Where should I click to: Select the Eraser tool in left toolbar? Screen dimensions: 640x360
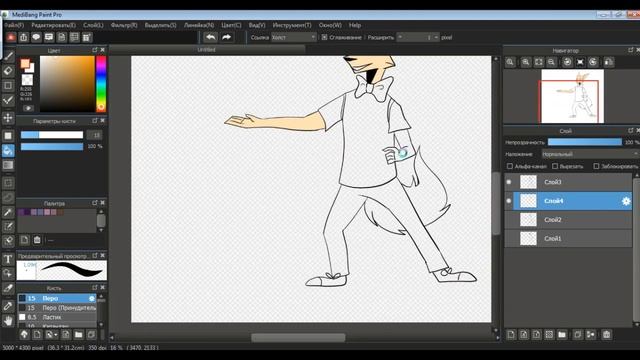[x=8, y=71]
